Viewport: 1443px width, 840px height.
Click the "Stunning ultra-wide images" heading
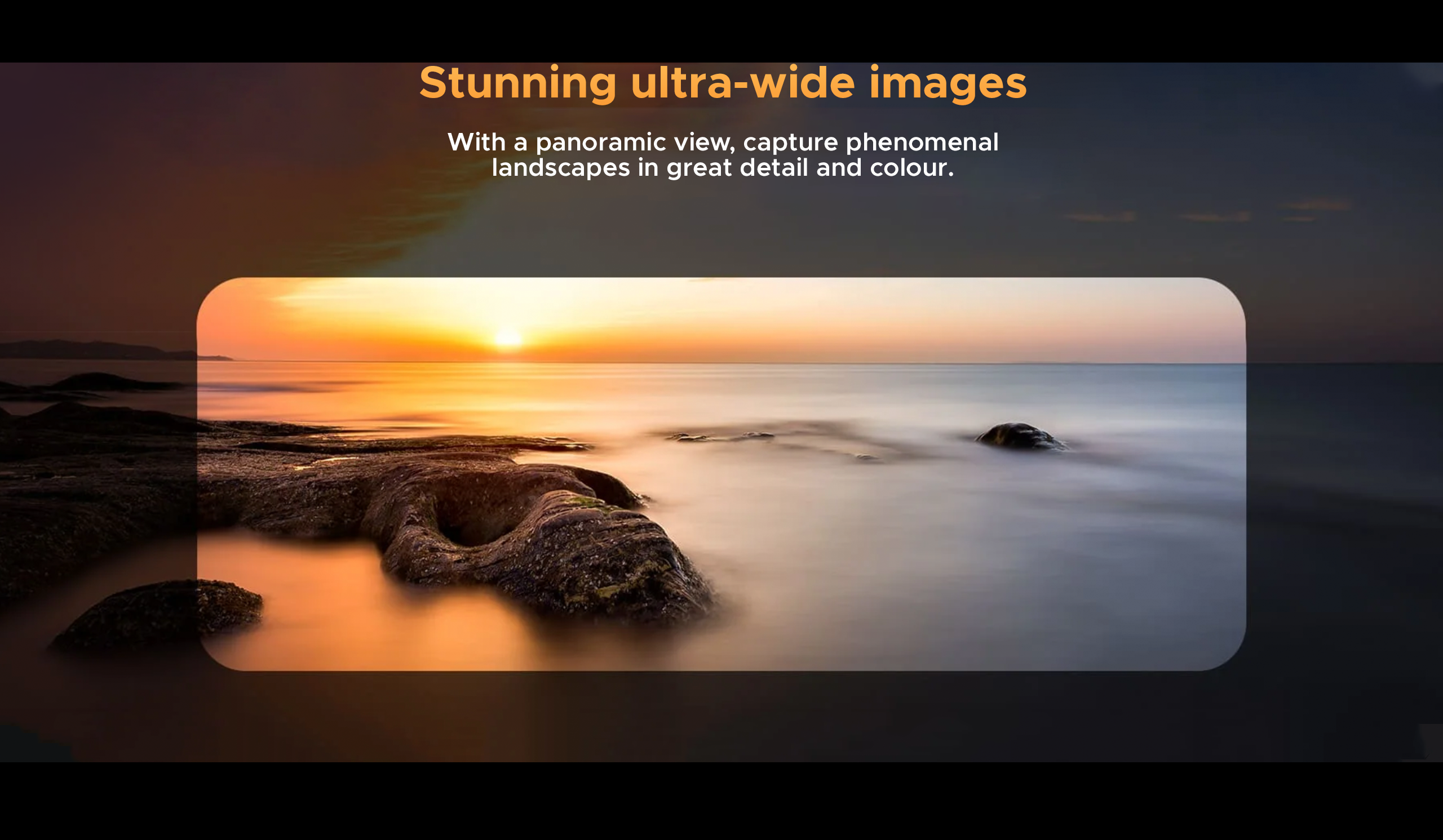tap(723, 83)
